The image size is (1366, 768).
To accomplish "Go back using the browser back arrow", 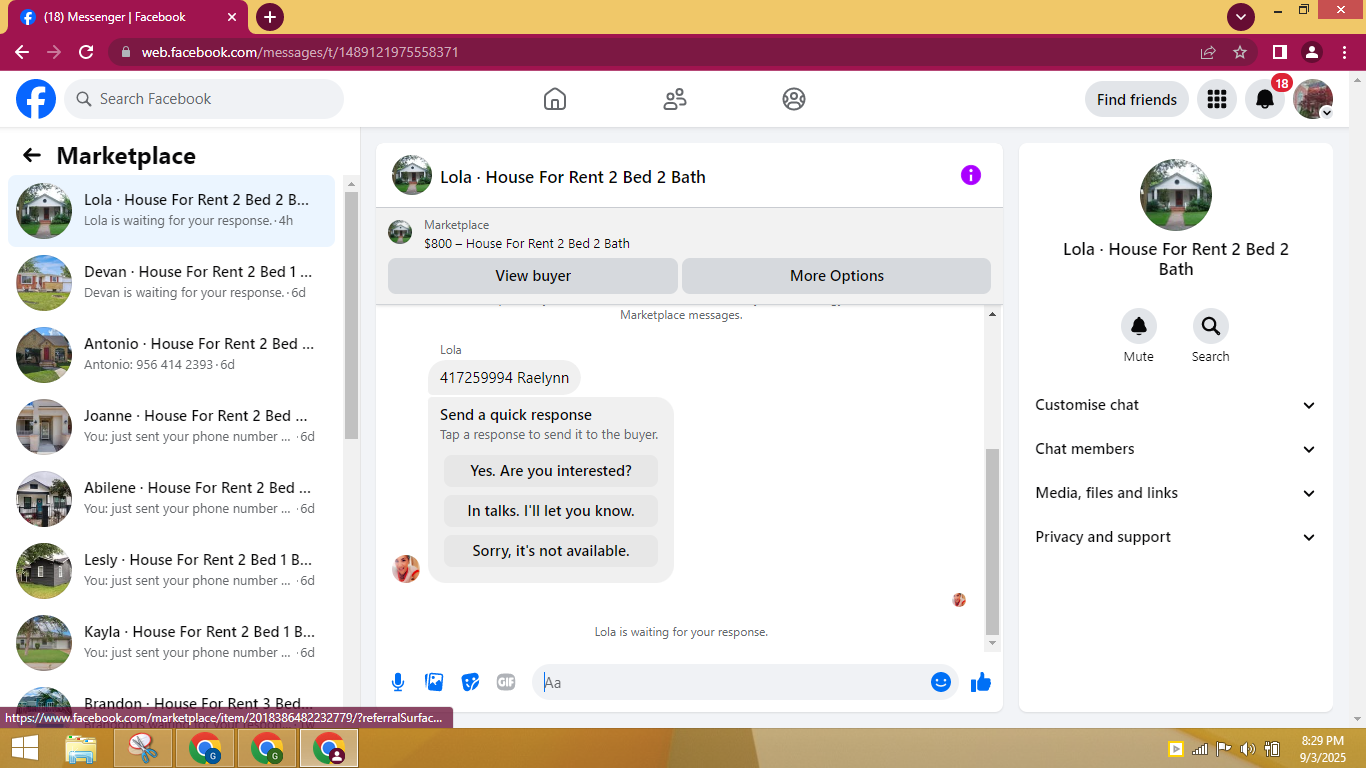I will (22, 52).
